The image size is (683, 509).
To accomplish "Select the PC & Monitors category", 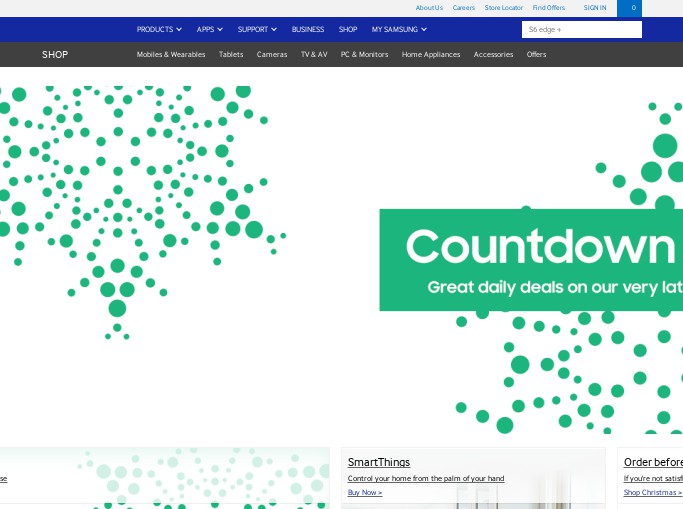I will (364, 54).
